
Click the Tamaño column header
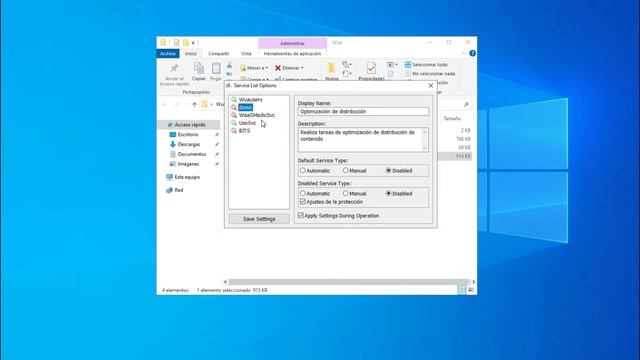click(x=452, y=118)
